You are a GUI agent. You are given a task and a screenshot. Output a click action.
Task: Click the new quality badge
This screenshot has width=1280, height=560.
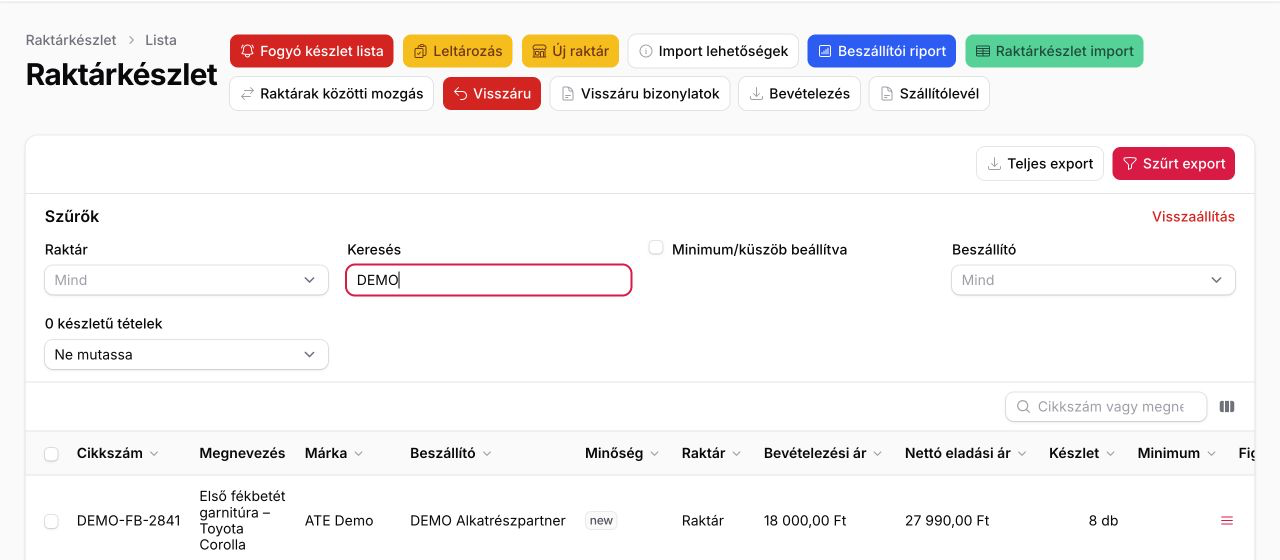[x=601, y=521]
